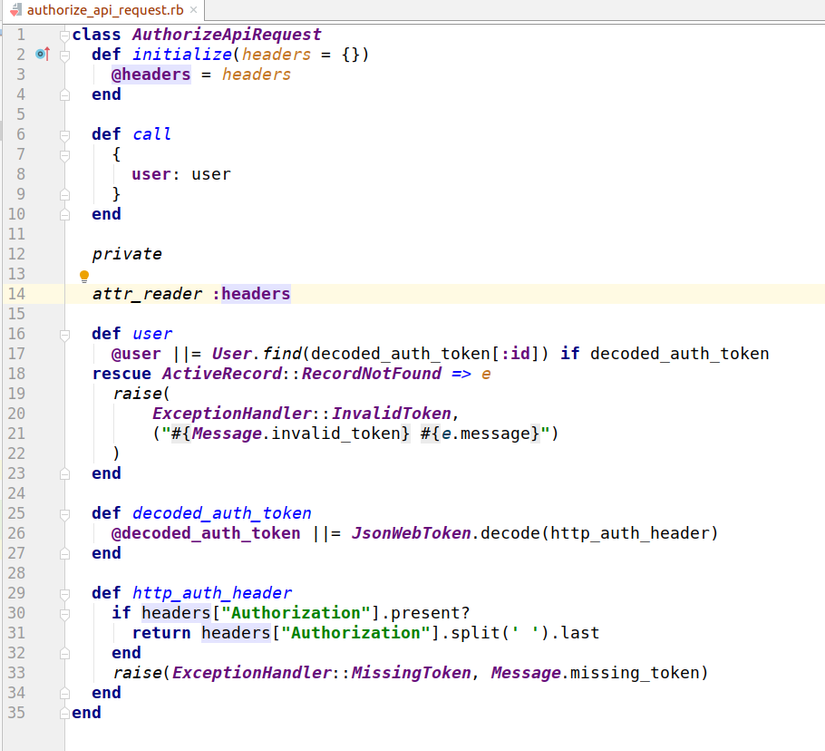
Task: Click the fold end marker on line 23
Action: [65, 474]
